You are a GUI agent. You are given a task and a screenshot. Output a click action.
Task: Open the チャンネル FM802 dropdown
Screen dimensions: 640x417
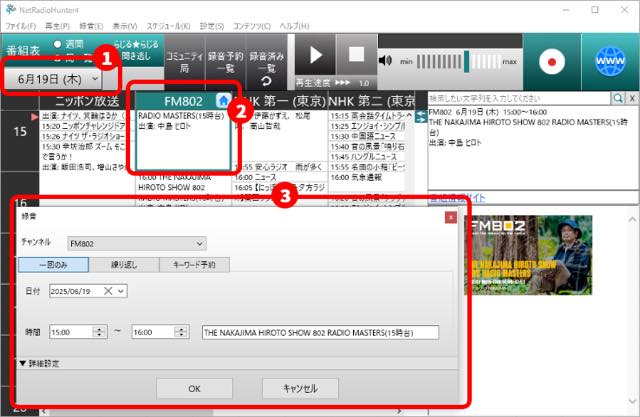[137, 244]
